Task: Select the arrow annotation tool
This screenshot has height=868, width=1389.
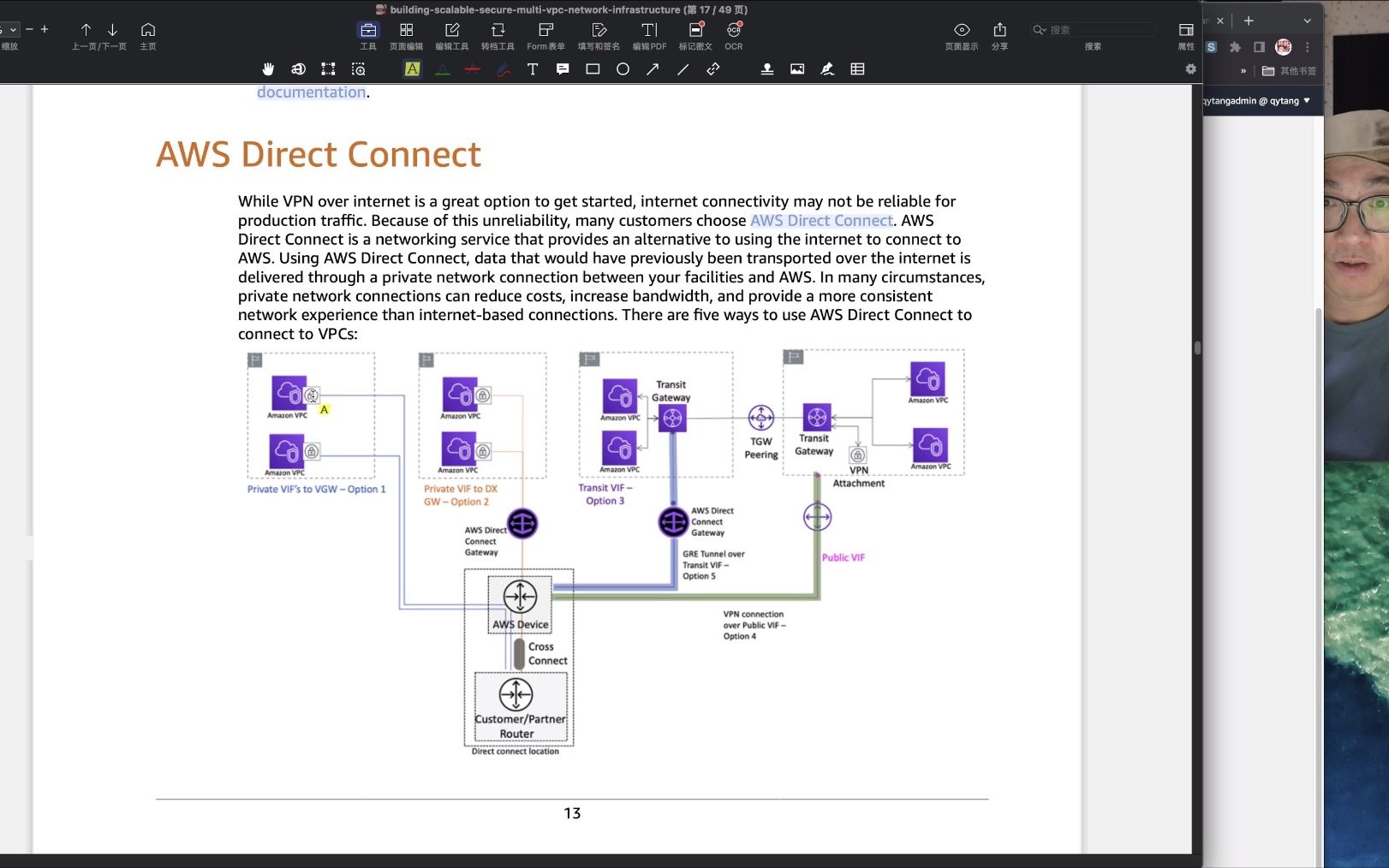Action: coord(653,69)
